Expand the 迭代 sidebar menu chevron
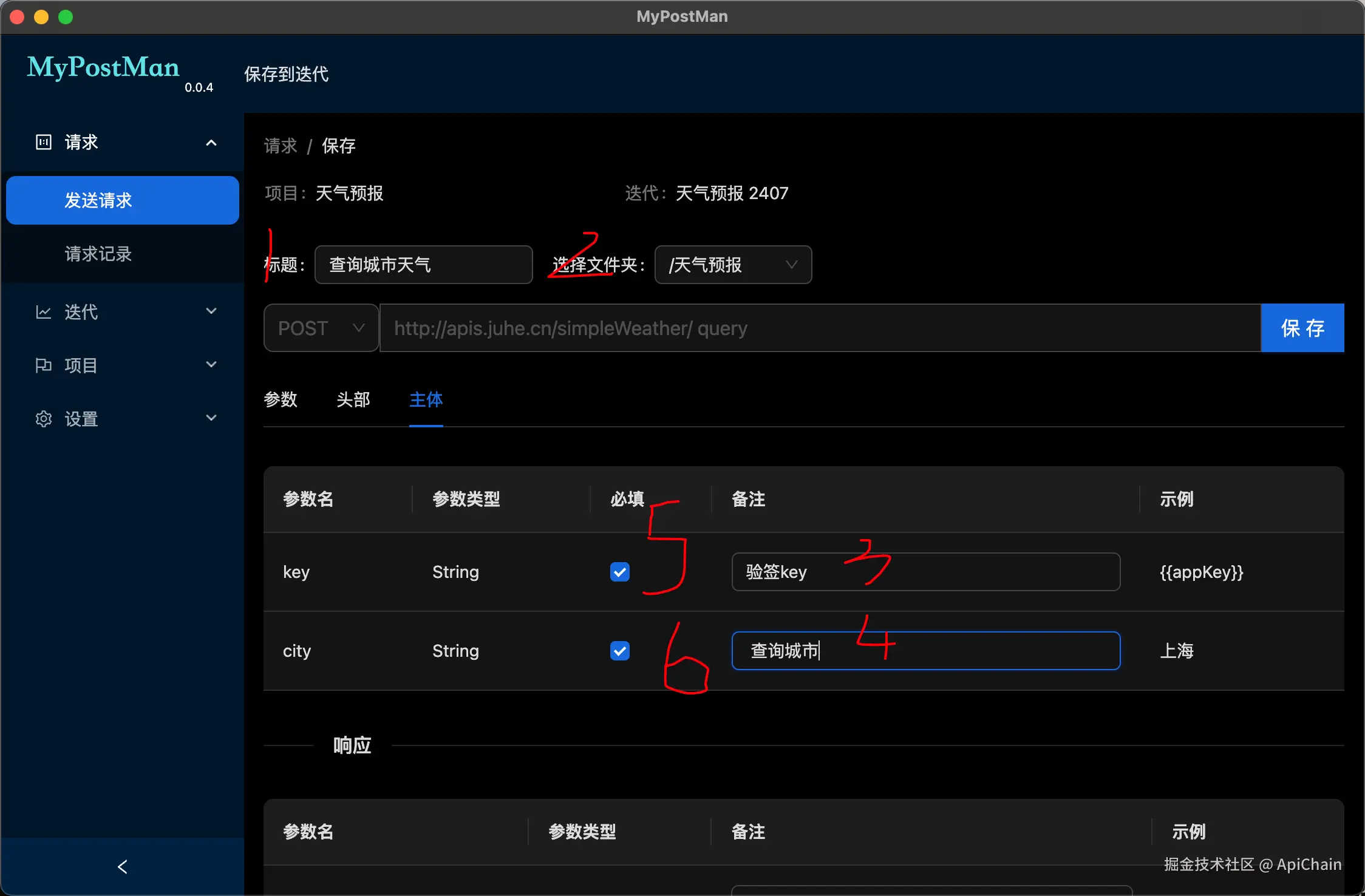 point(211,311)
